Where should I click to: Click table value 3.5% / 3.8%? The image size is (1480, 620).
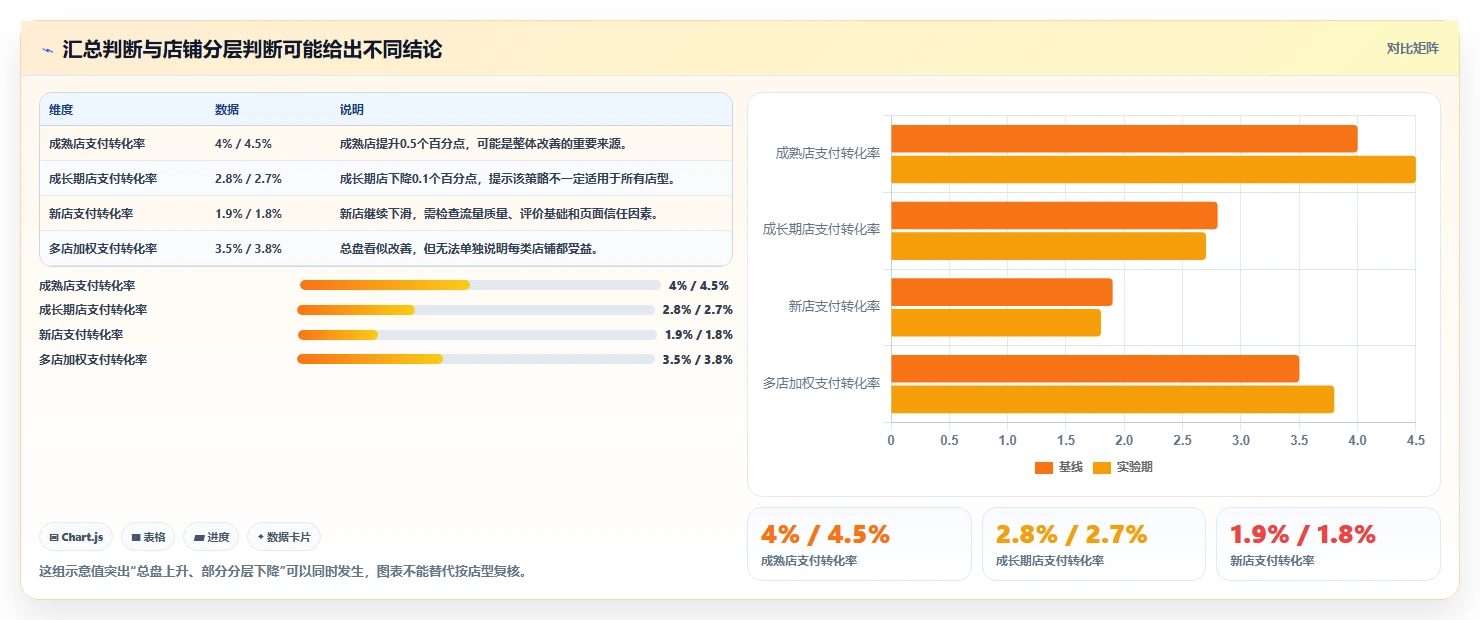248,249
